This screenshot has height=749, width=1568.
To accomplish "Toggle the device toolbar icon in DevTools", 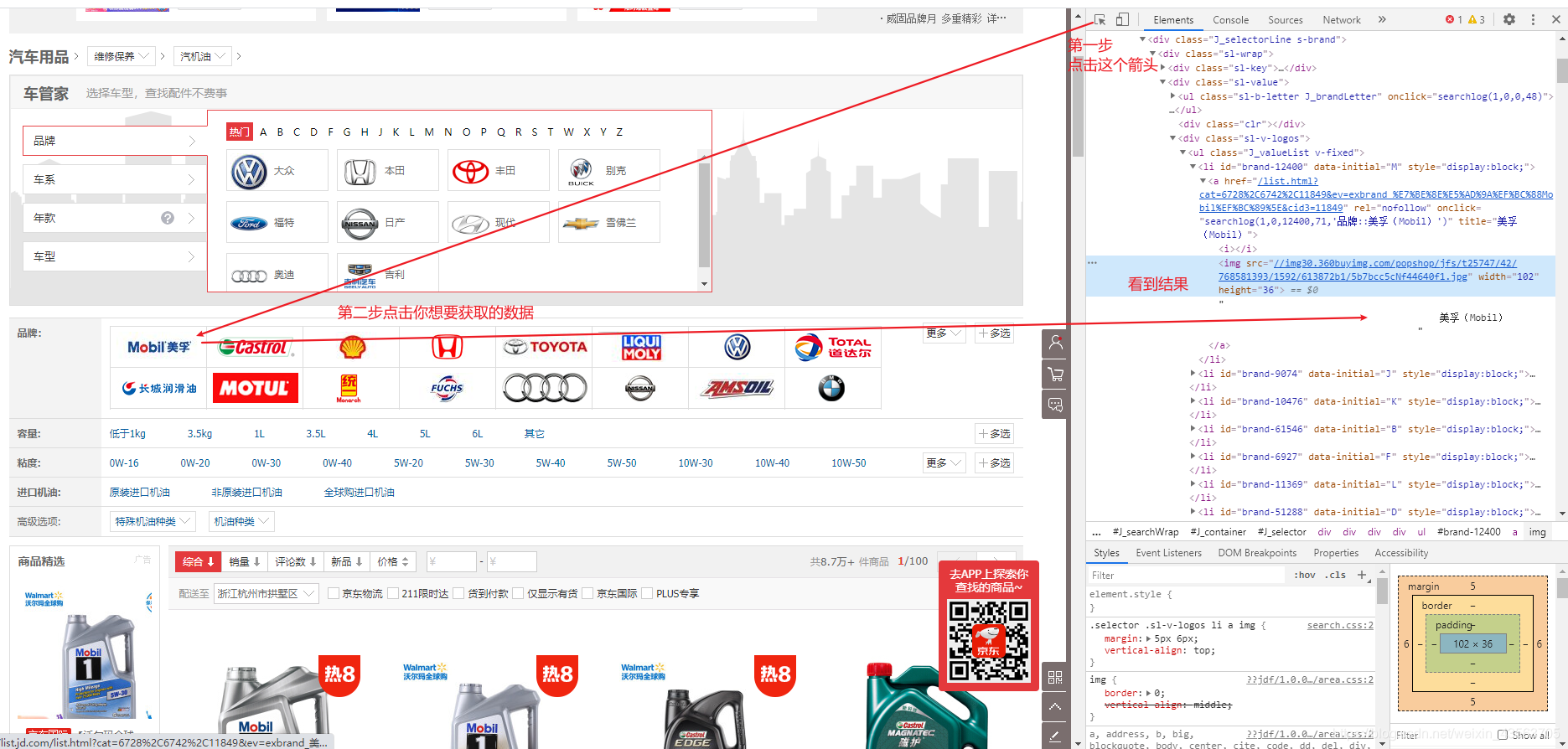I will [1123, 19].
